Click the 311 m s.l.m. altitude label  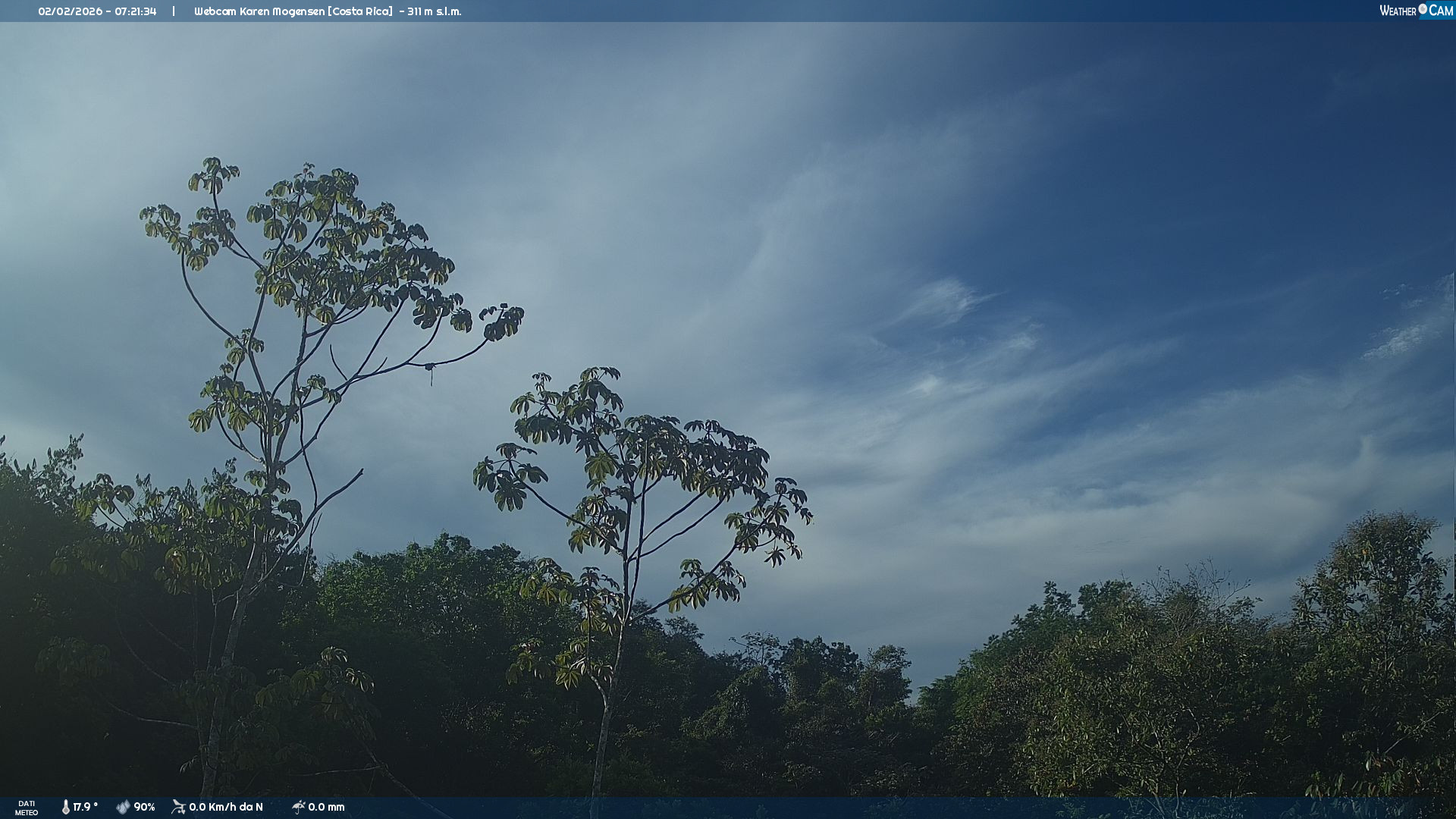pos(434,11)
